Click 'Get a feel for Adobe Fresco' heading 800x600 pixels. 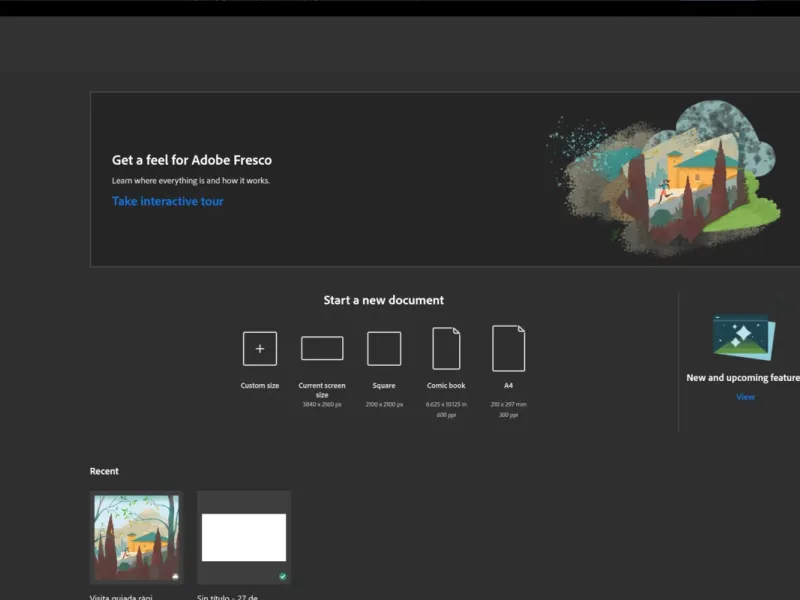click(x=192, y=160)
